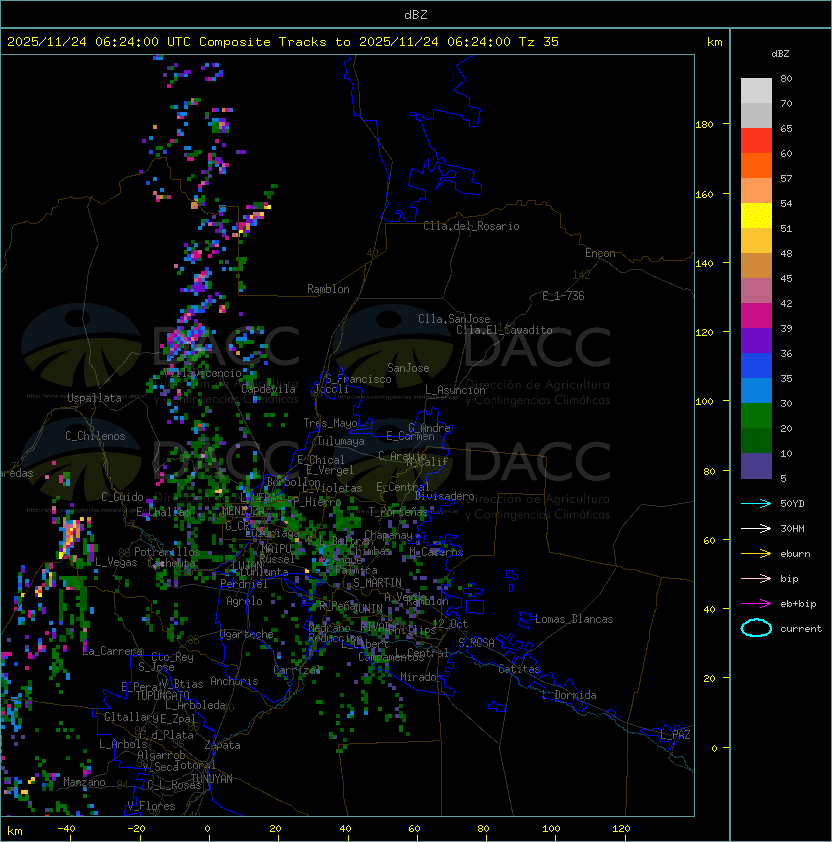This screenshot has width=832, height=842.
Task: Click the 'Agrelo' map label
Action: 244,601
